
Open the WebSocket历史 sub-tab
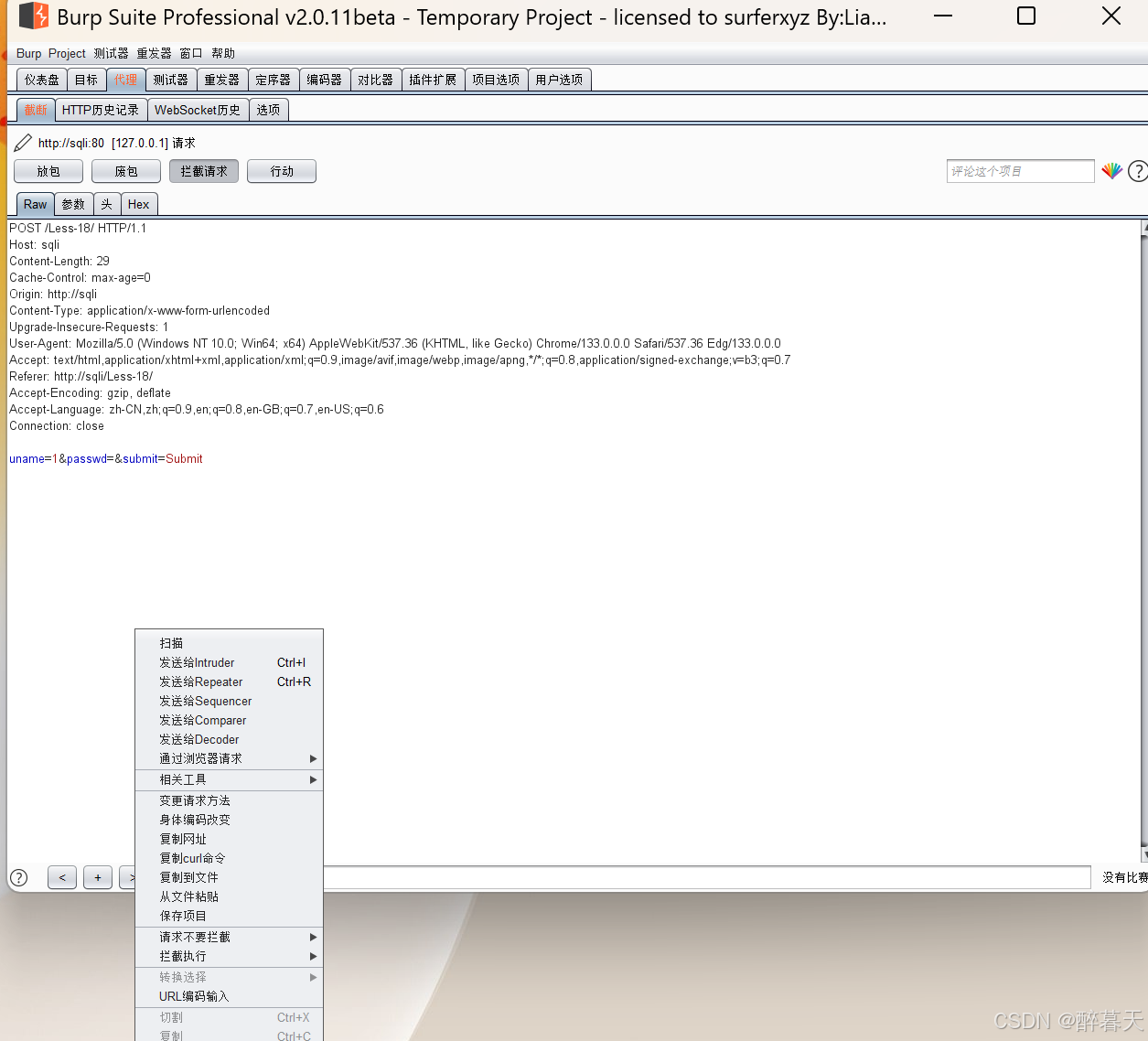(198, 110)
